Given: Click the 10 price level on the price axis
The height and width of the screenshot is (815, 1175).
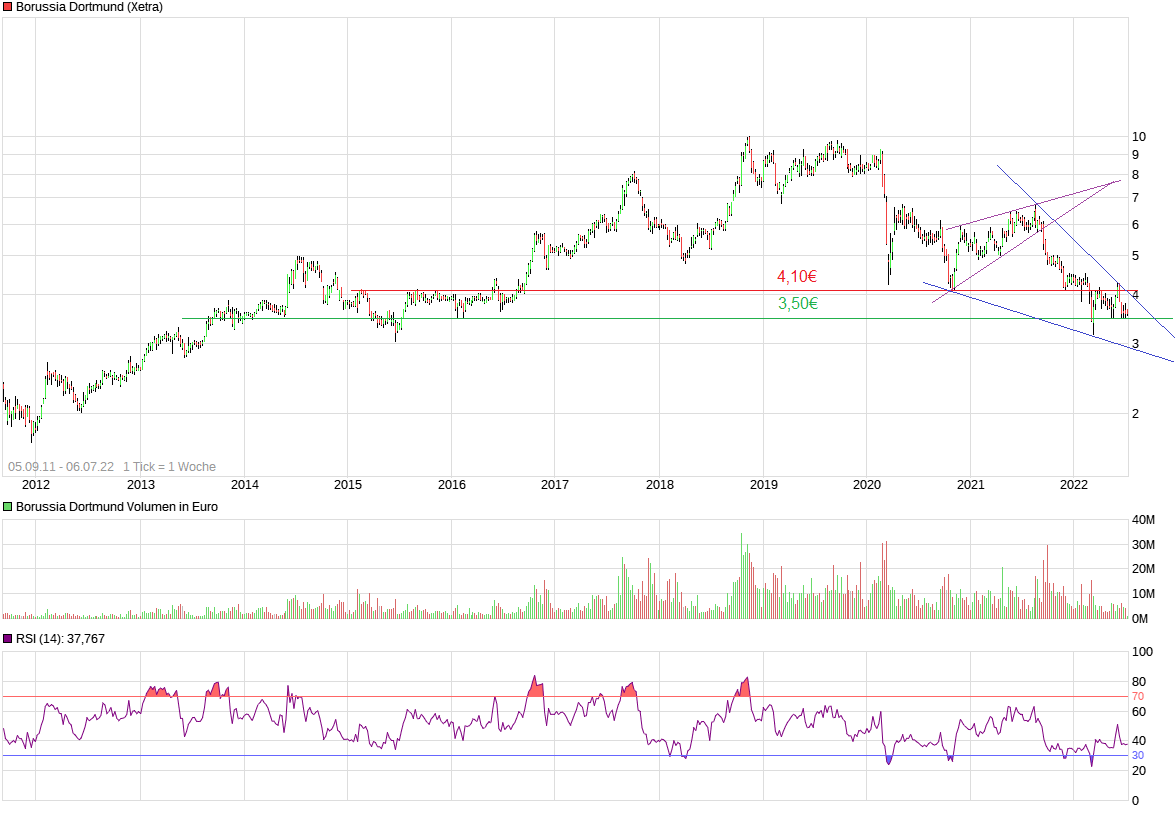Looking at the screenshot, I should click(x=1138, y=137).
